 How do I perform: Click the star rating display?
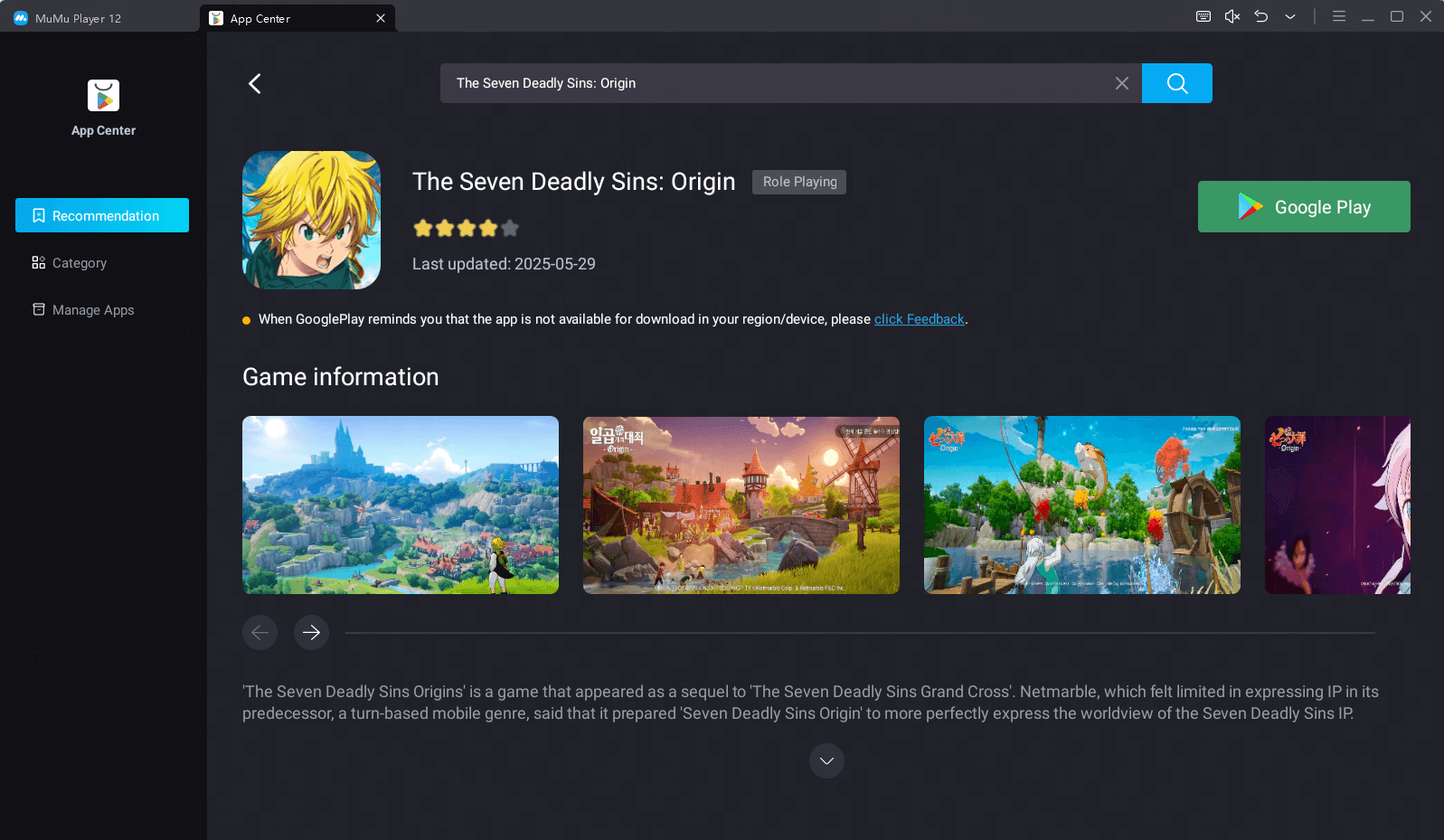coord(466,228)
